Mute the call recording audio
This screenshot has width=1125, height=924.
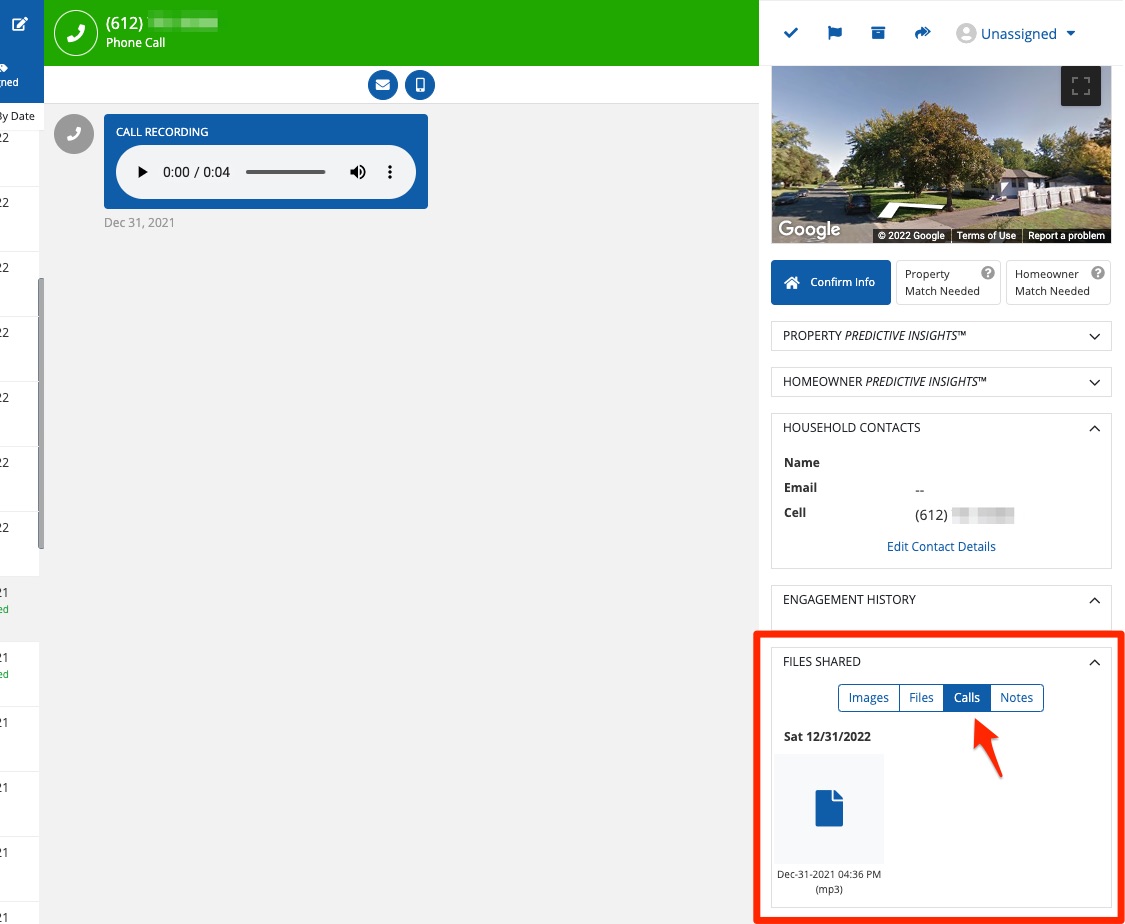[x=357, y=172]
